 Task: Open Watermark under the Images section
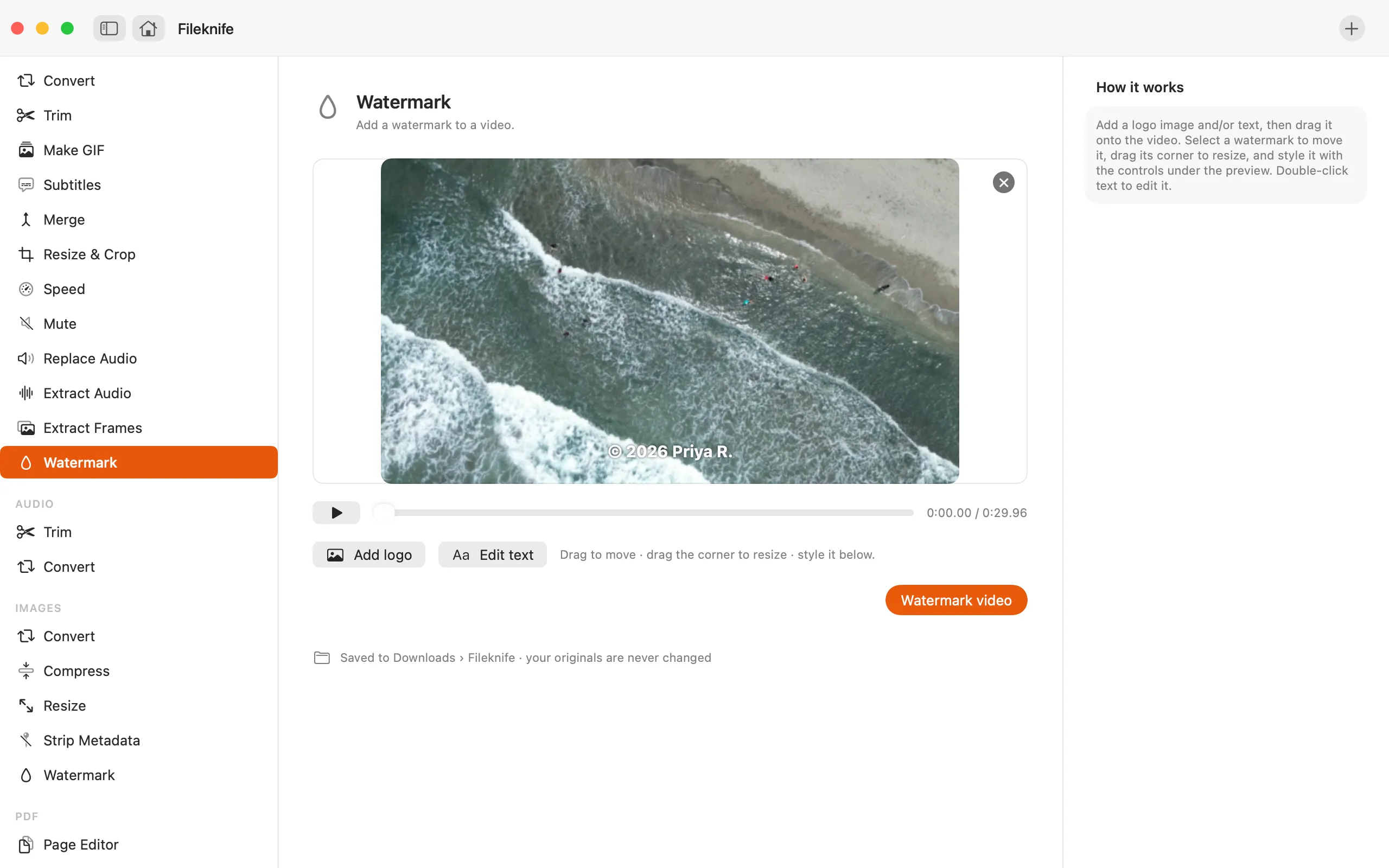click(x=139, y=775)
